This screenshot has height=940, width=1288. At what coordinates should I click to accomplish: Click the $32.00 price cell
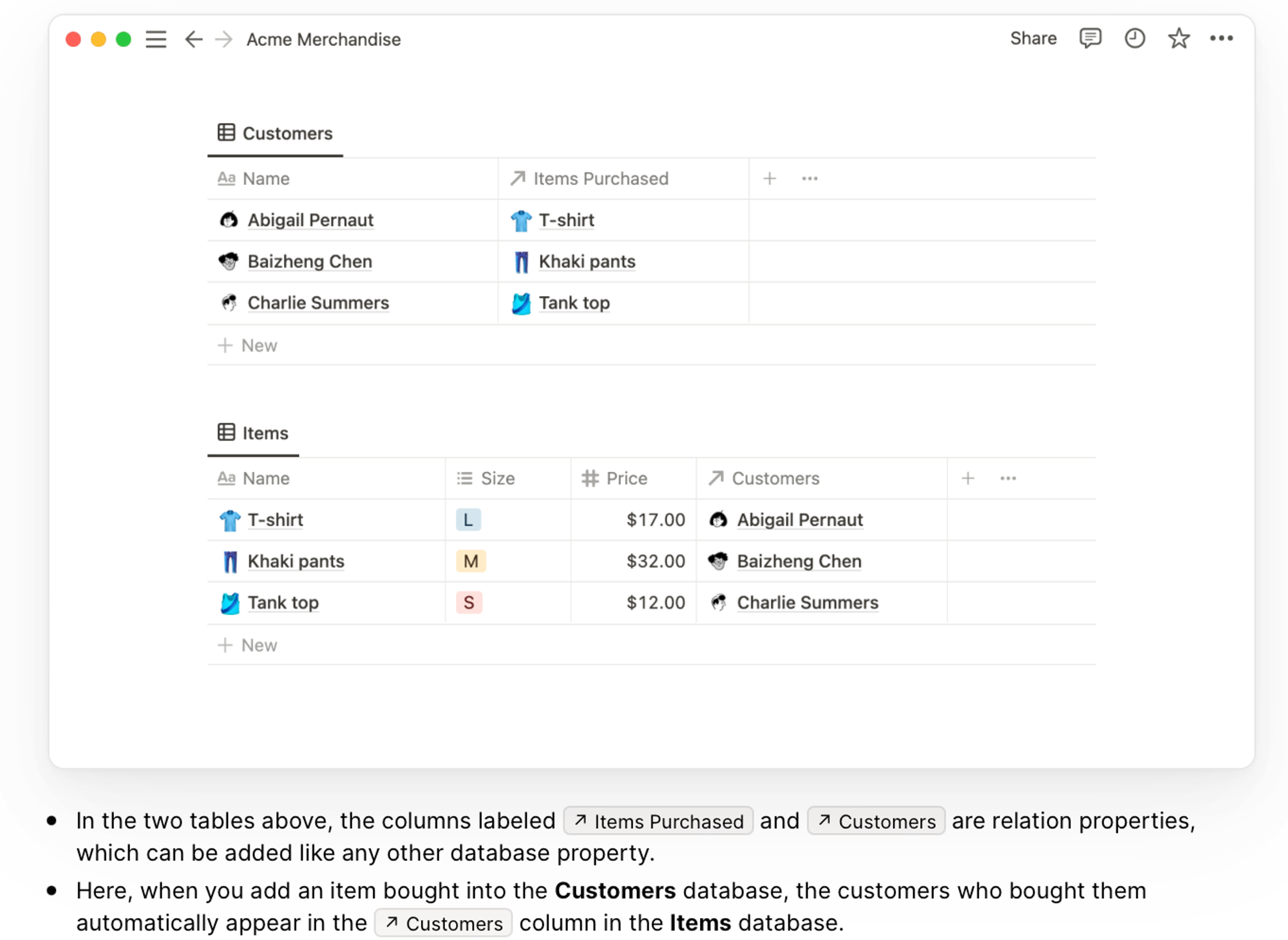(x=655, y=561)
